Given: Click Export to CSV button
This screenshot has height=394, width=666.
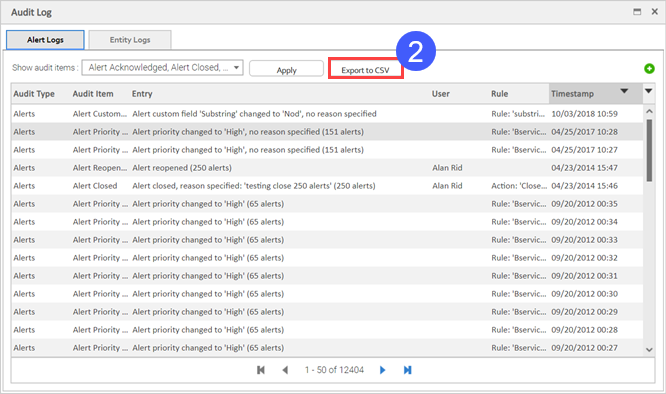Looking at the screenshot, I should click(x=365, y=69).
